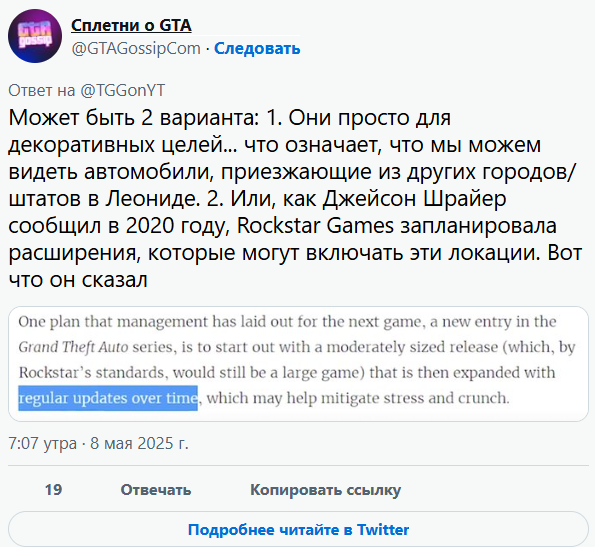
Task: Open the @GTAGossipCom handle
Action: tap(136, 49)
